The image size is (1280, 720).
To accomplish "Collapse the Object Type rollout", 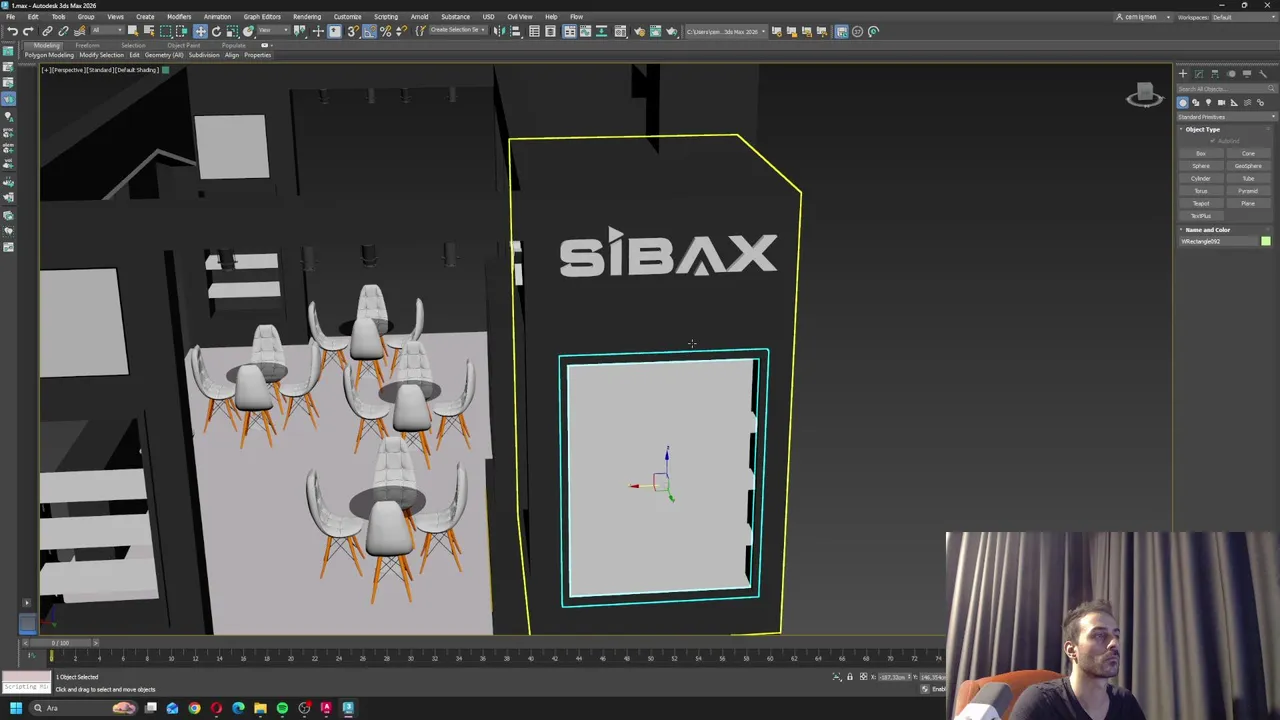I will coord(1203,130).
